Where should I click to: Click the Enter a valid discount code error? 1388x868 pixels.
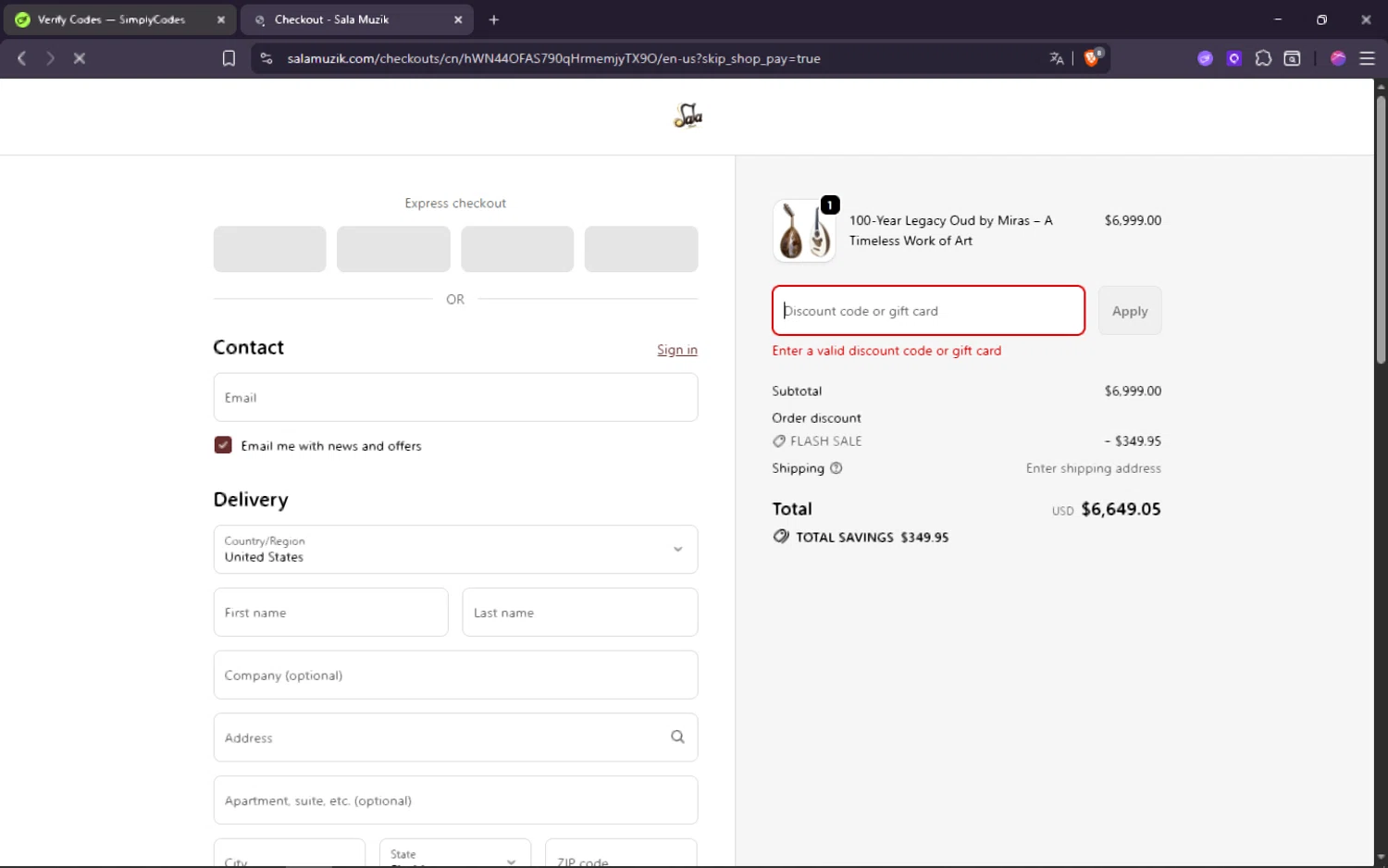886,351
